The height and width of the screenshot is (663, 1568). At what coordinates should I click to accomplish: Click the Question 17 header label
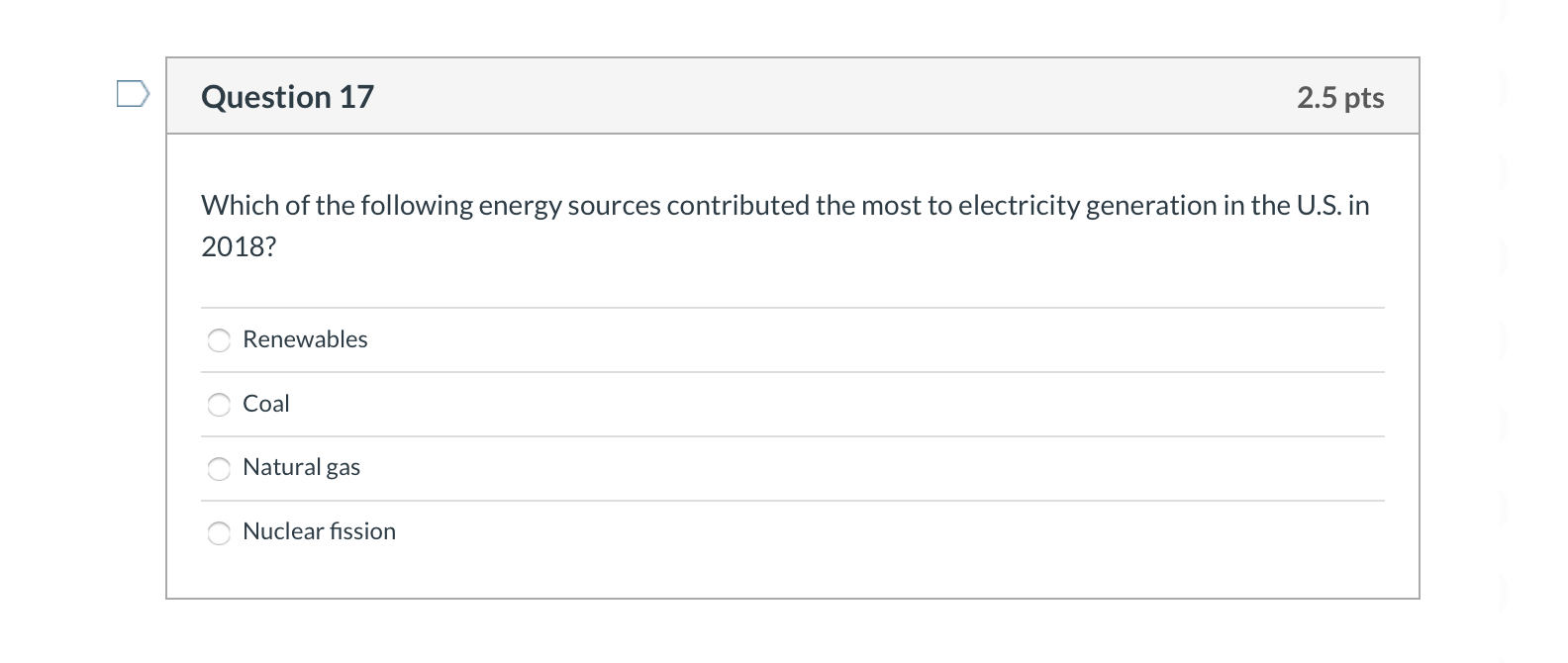[286, 96]
